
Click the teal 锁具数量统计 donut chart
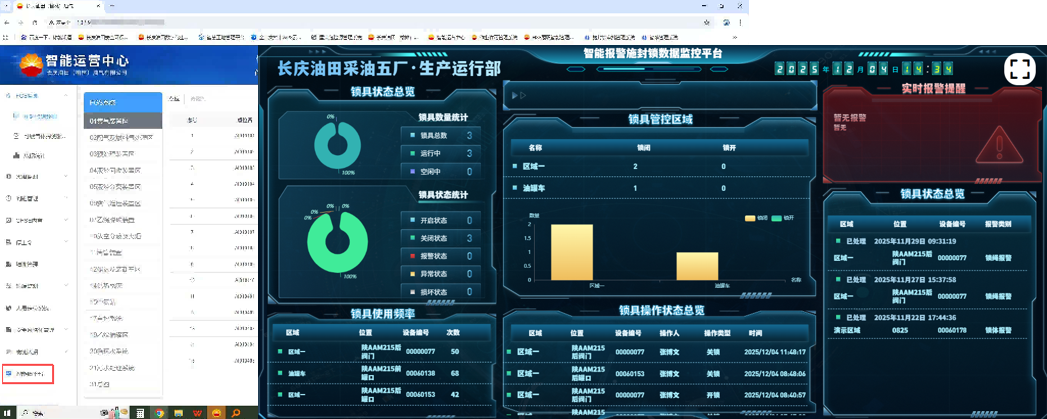(338, 146)
